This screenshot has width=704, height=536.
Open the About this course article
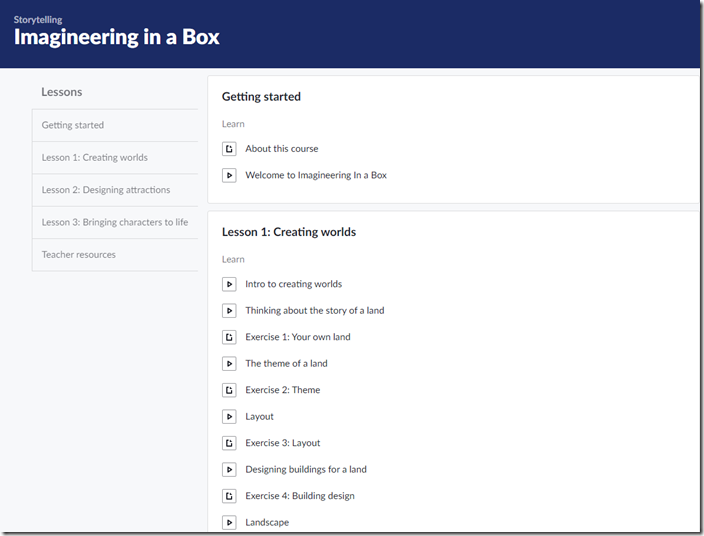tap(282, 149)
